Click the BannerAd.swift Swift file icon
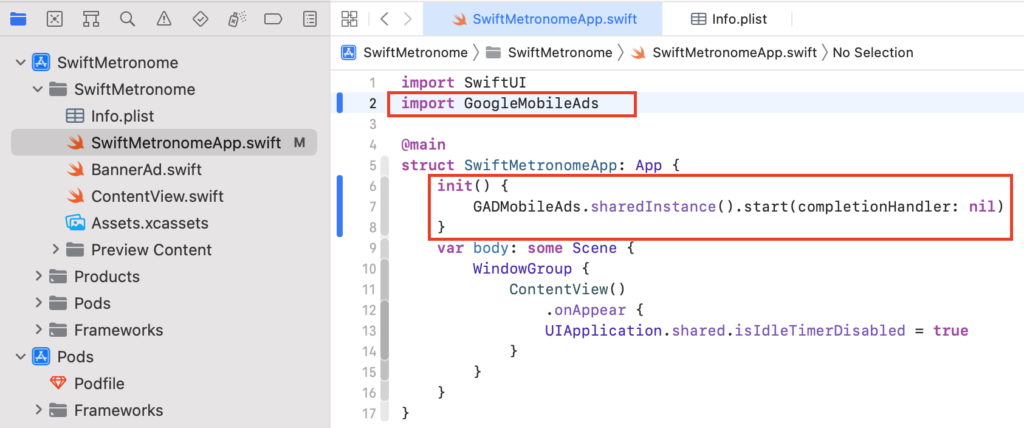 click(76, 170)
